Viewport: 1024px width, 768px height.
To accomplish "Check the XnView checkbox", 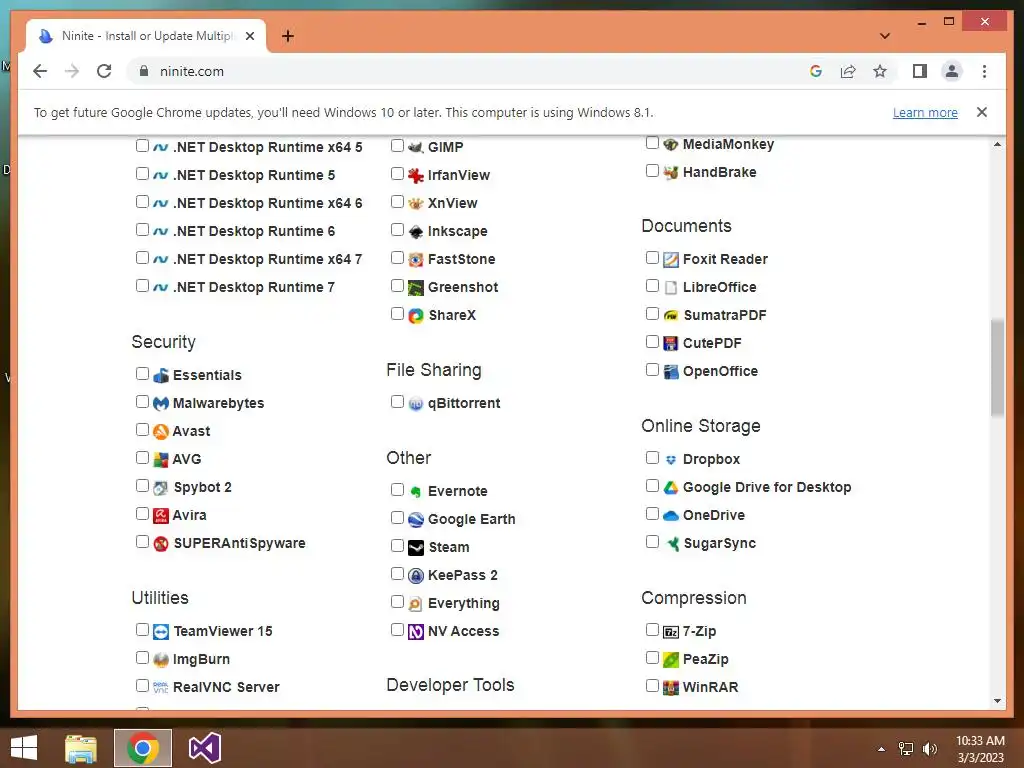I will click(397, 201).
